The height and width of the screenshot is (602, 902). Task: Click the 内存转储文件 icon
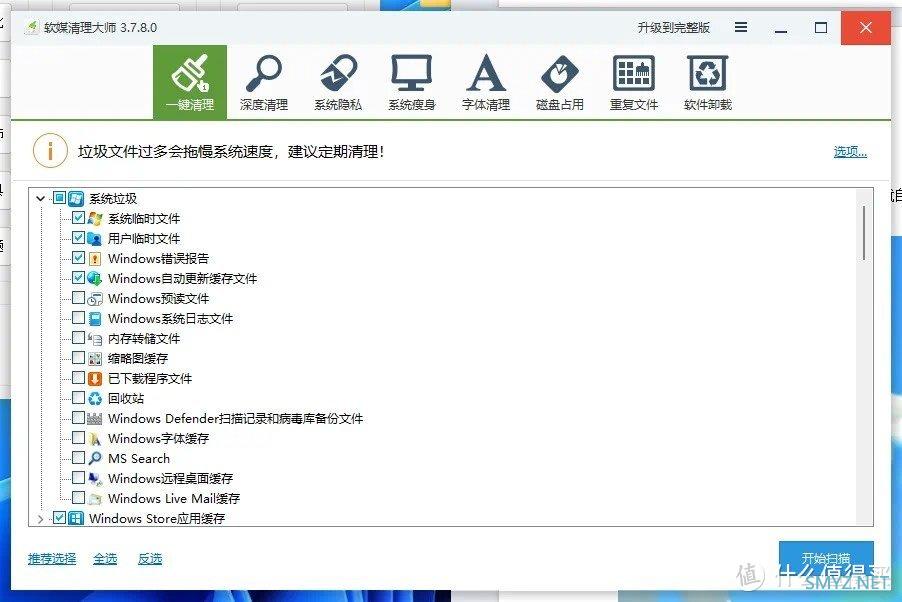click(x=95, y=338)
